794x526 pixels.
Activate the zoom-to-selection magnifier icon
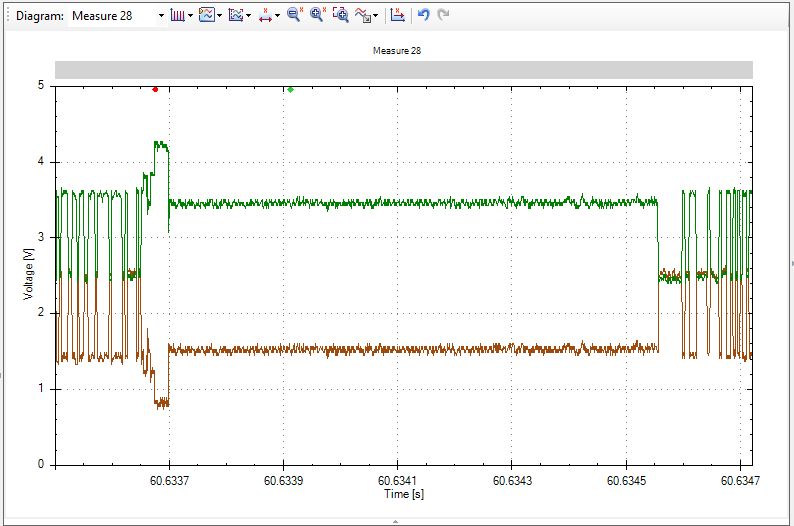[x=340, y=15]
